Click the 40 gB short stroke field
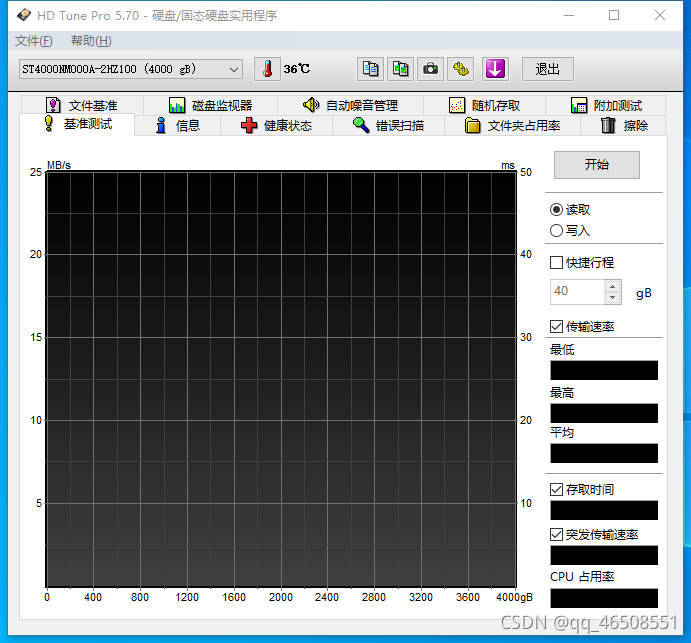 (577, 292)
